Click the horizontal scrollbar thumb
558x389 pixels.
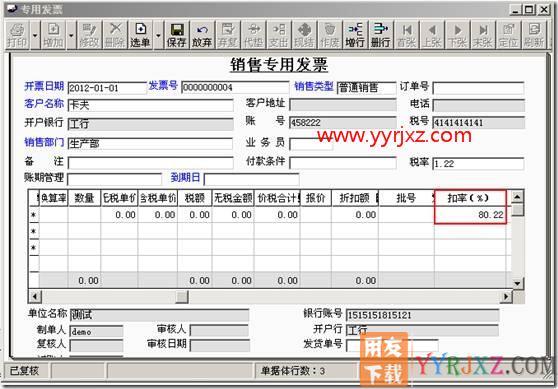click(182, 296)
